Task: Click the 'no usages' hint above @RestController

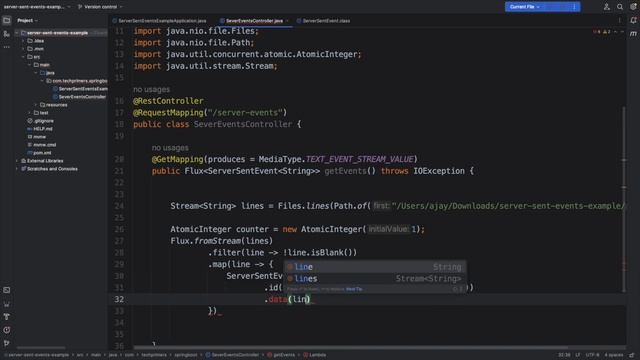Action: click(151, 89)
